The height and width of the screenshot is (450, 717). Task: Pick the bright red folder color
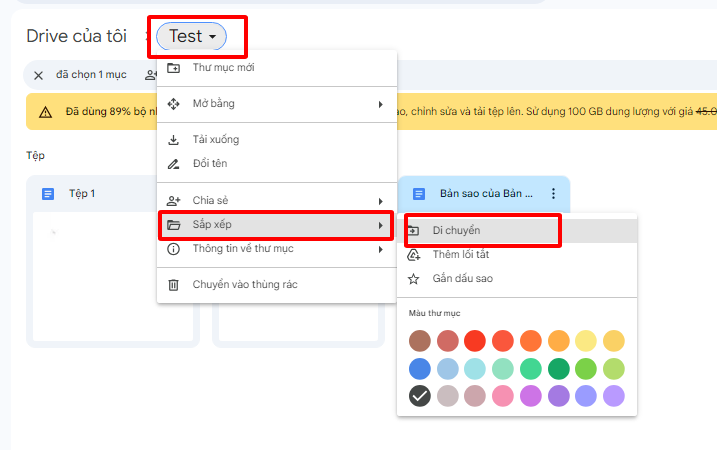(475, 341)
